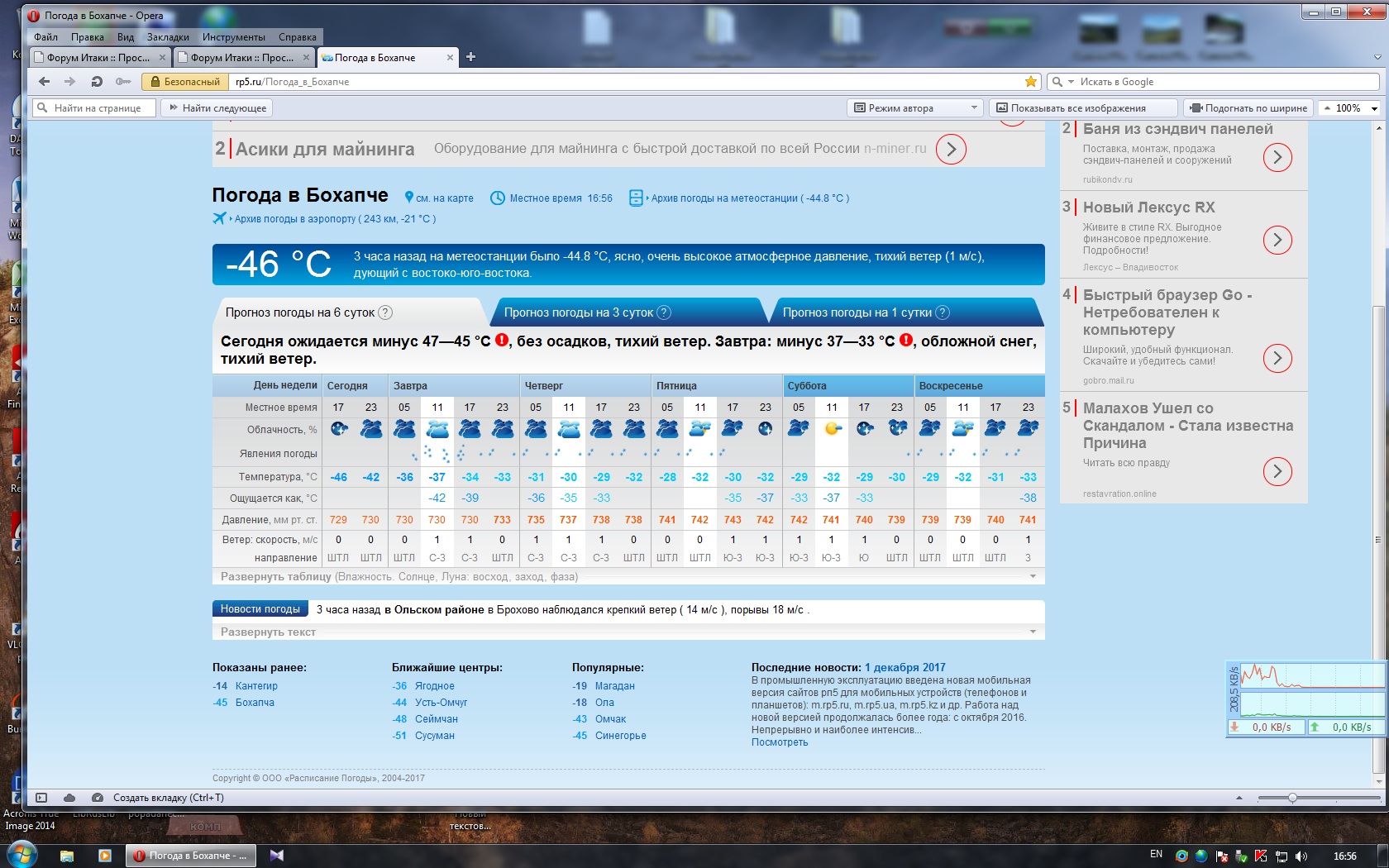Open help icon for 6-day forecast
This screenshot has height=868, width=1389.
[x=385, y=312]
